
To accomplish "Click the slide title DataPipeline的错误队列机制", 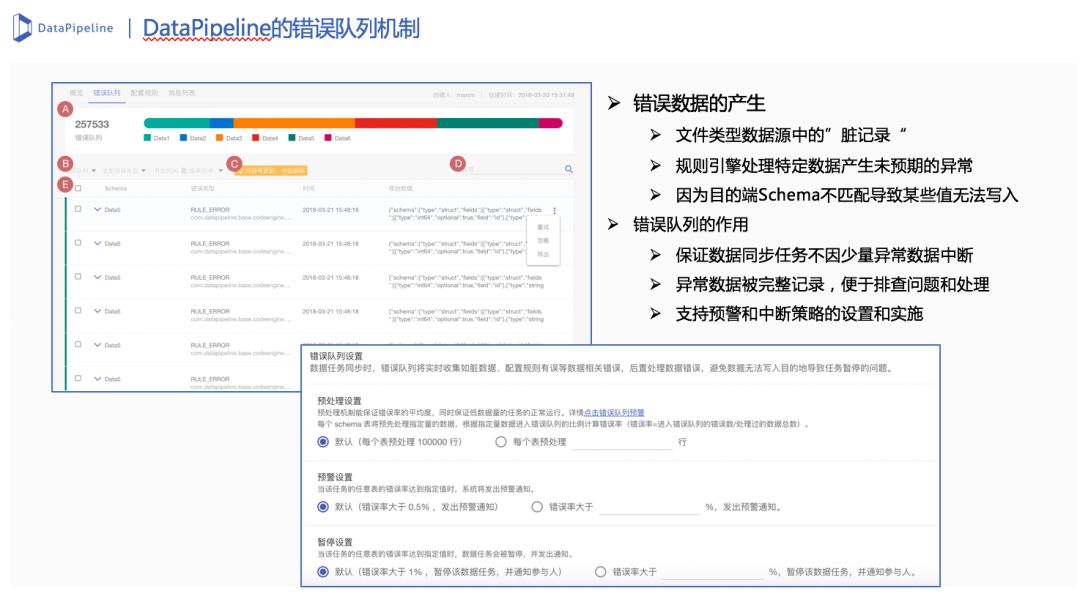I will (x=281, y=28).
